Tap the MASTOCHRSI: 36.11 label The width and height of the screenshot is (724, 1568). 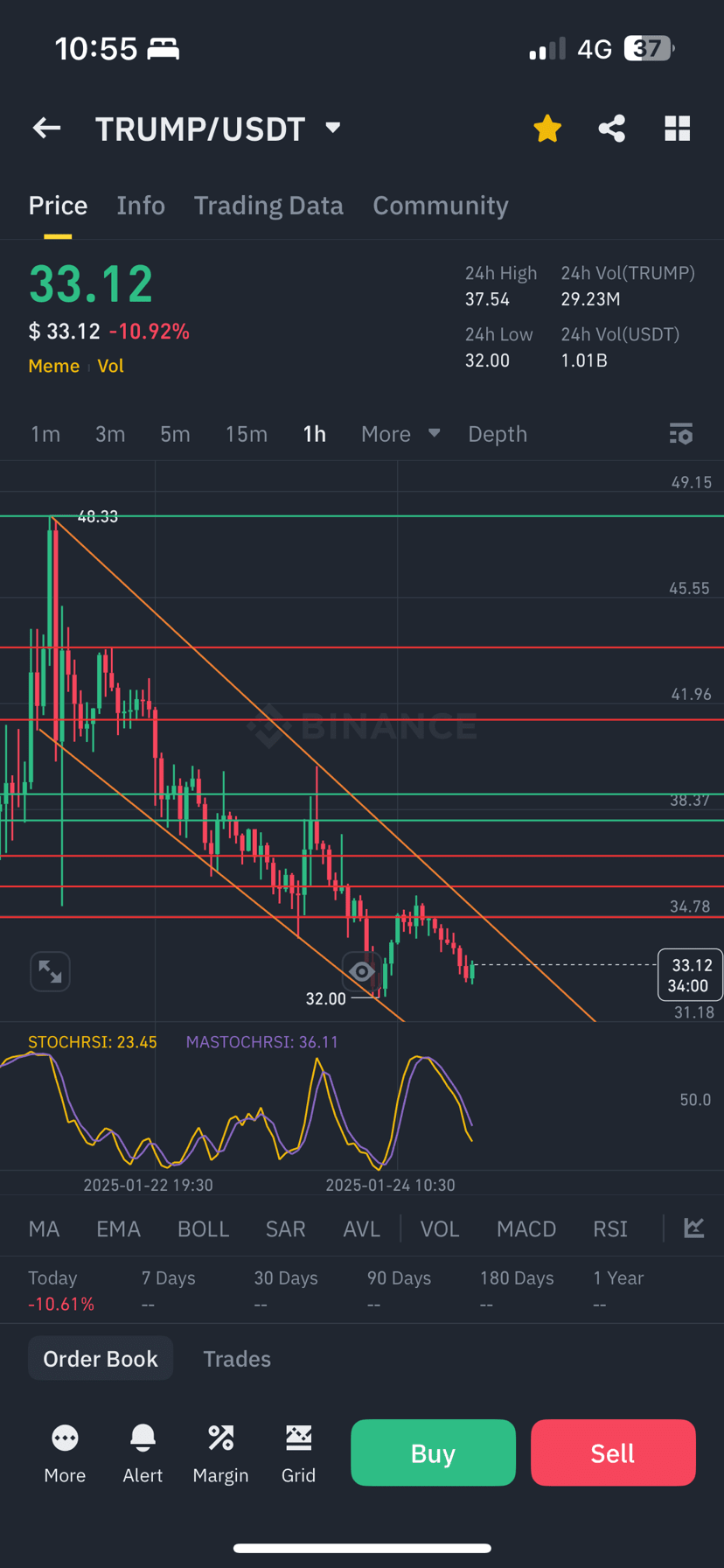click(x=261, y=1042)
